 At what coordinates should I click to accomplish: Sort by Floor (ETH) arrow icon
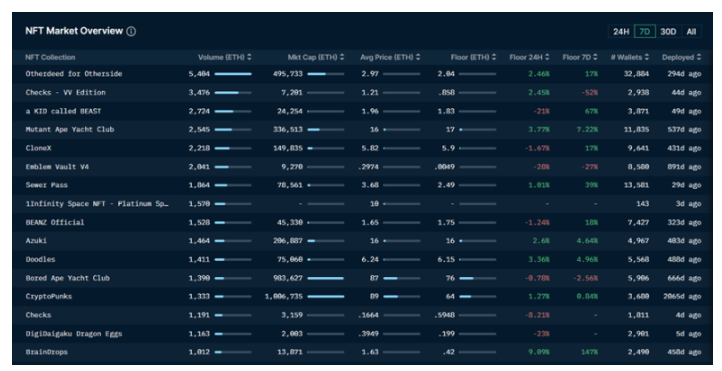[494, 57]
